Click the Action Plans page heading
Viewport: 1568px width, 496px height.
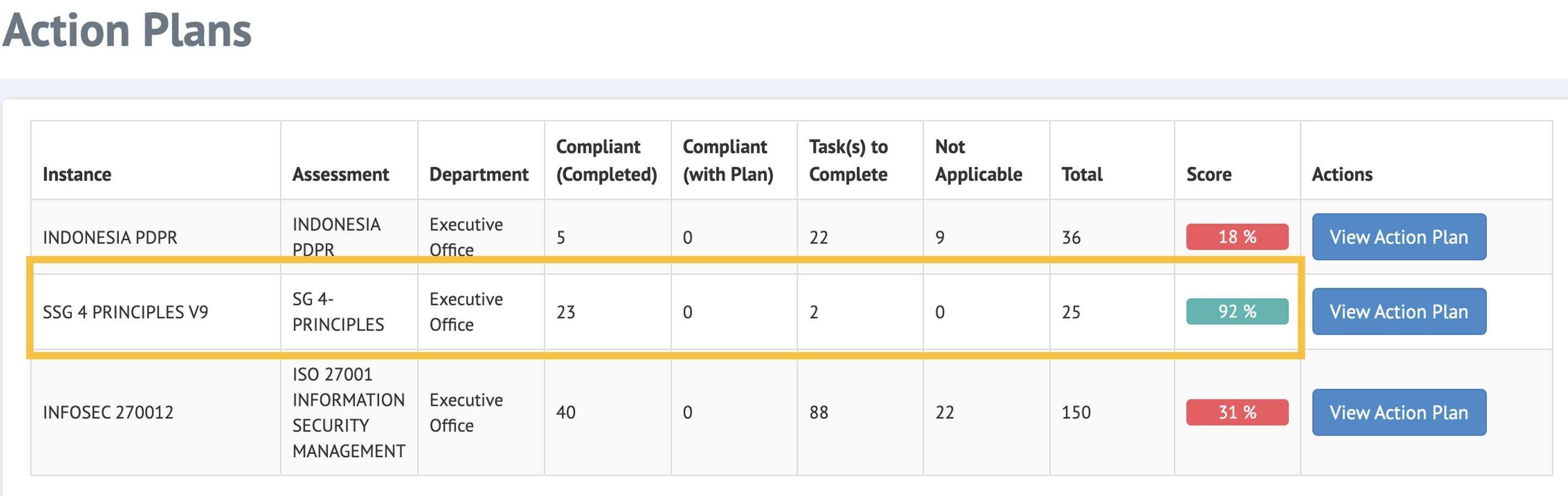tap(127, 30)
